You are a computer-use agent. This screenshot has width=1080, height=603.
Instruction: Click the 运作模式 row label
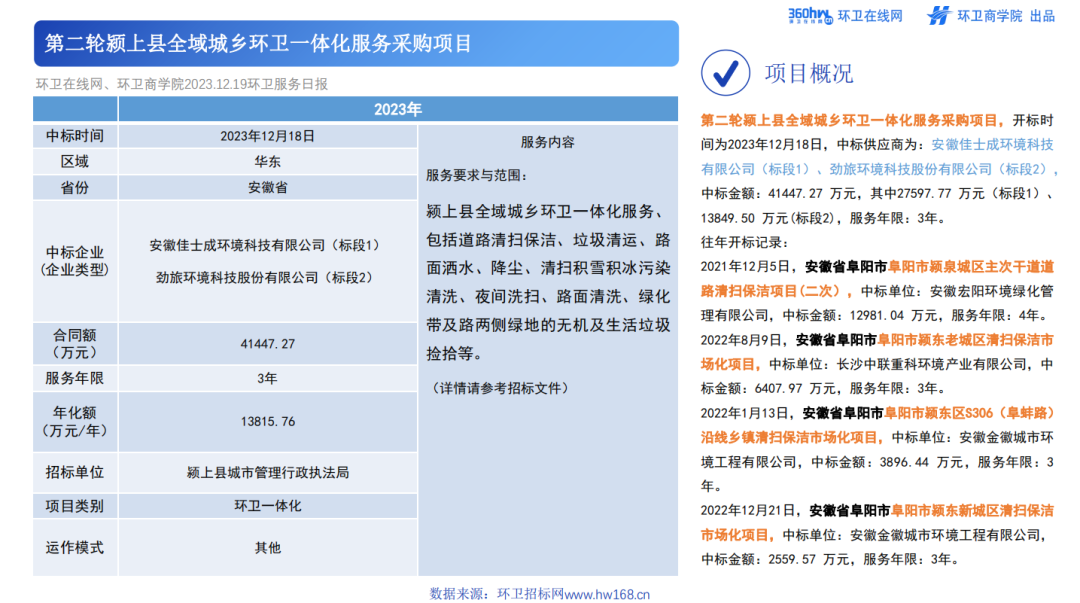coord(75,548)
